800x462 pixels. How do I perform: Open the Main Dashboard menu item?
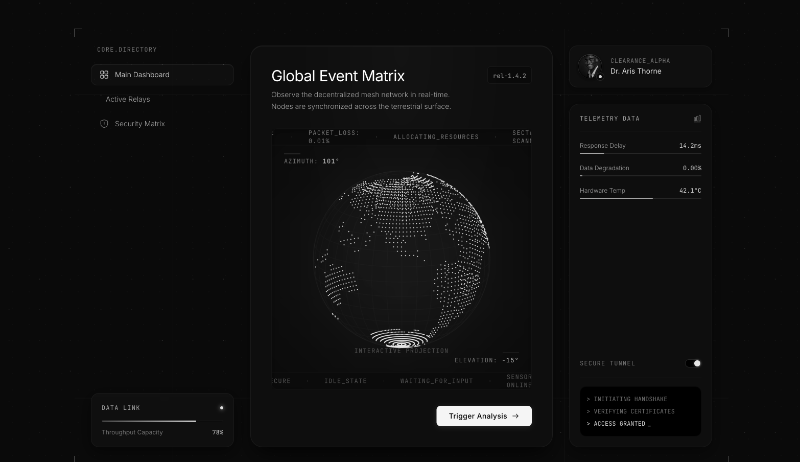(x=162, y=74)
